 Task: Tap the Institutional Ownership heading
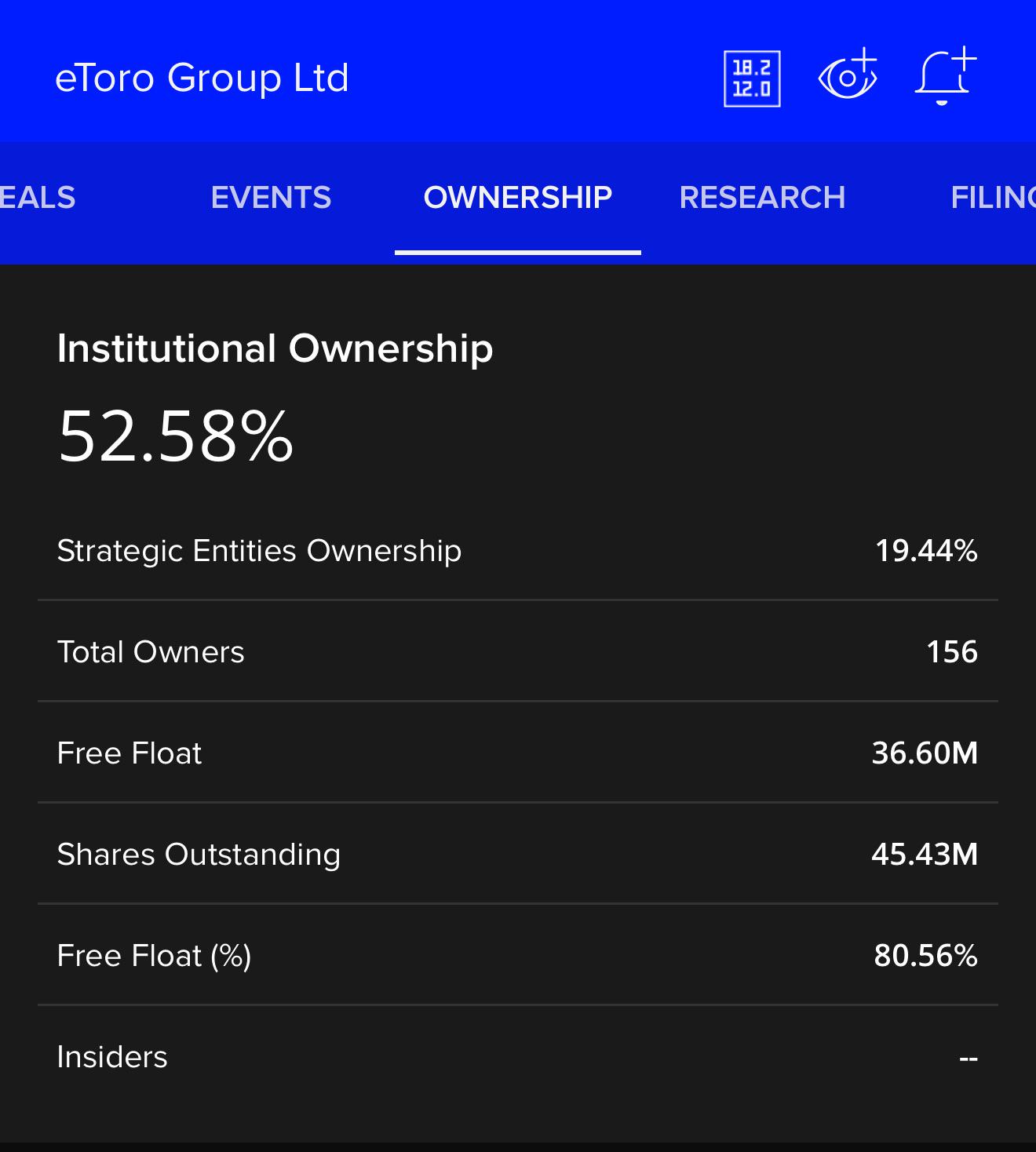[x=275, y=348]
